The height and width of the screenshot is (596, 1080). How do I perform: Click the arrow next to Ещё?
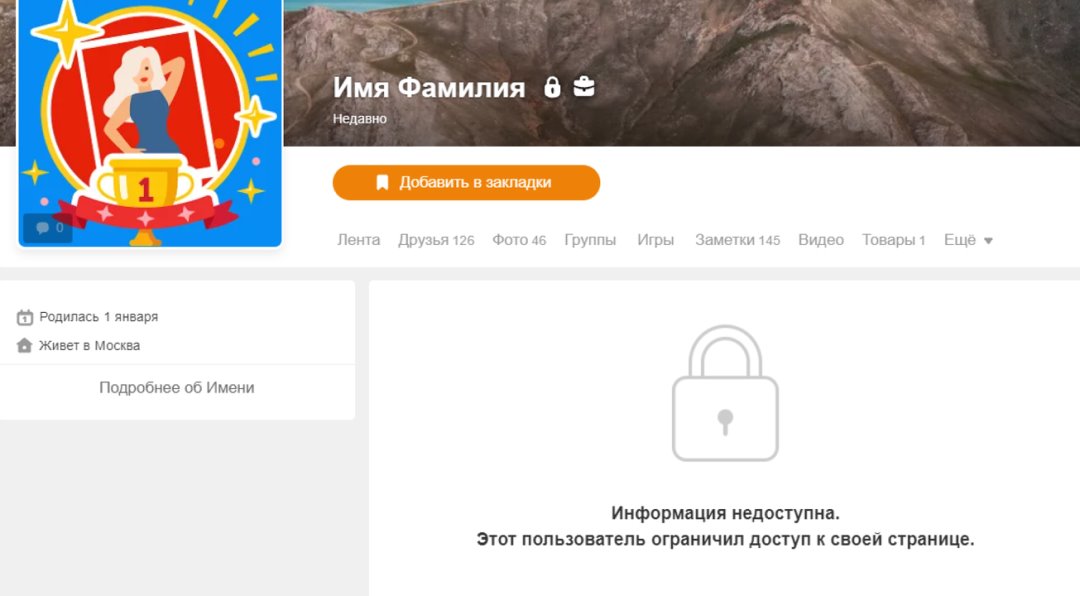[x=988, y=240]
